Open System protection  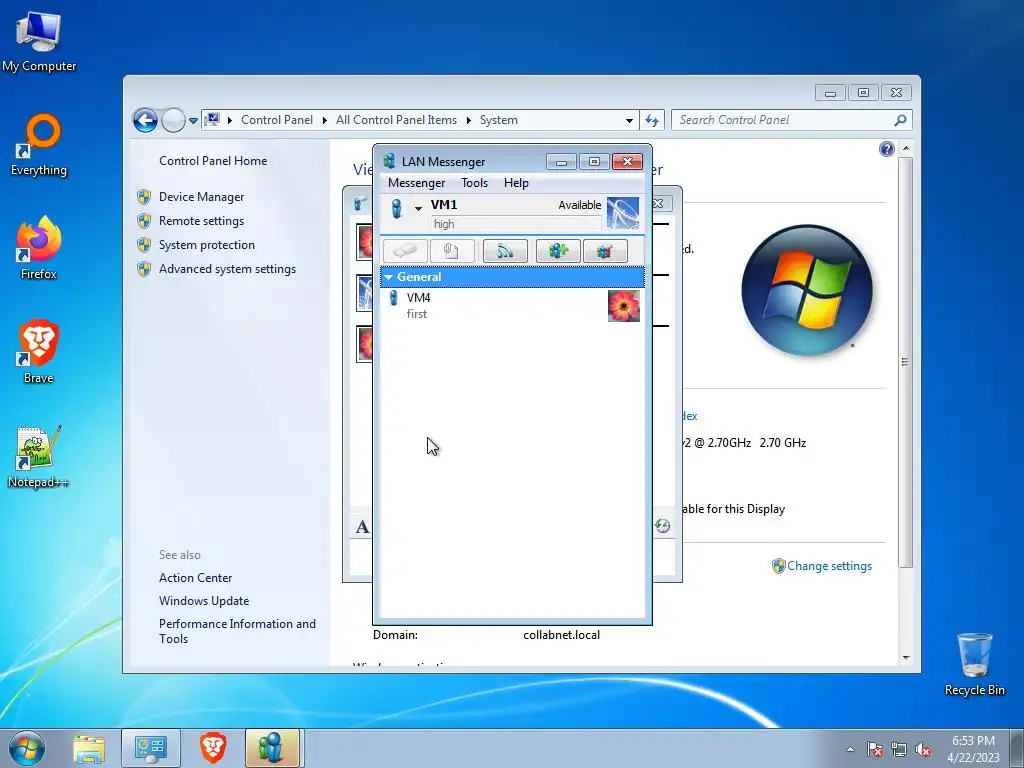(x=206, y=245)
